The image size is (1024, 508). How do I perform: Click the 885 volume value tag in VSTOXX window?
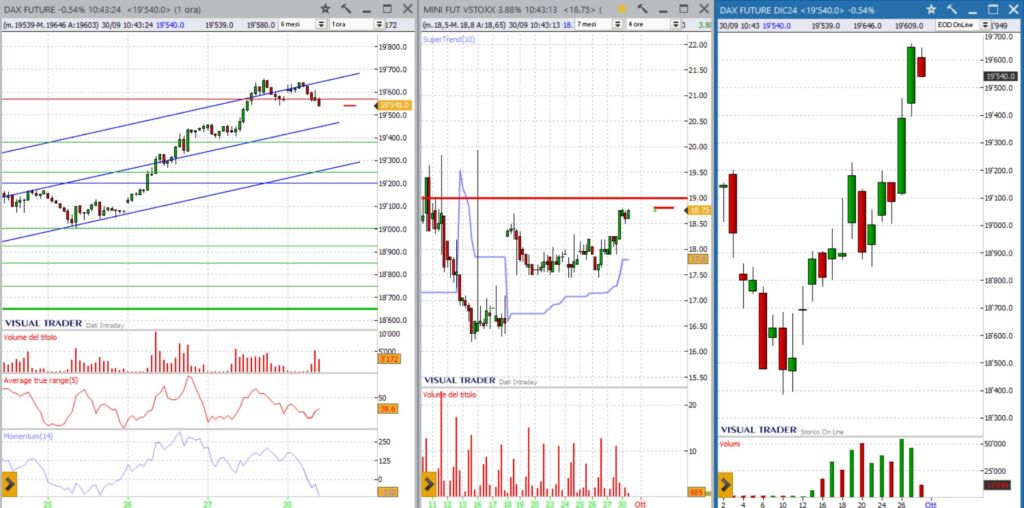(x=696, y=492)
